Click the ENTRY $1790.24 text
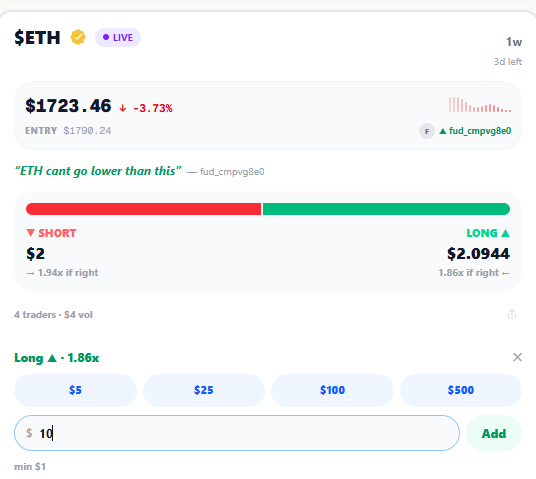 (68, 131)
